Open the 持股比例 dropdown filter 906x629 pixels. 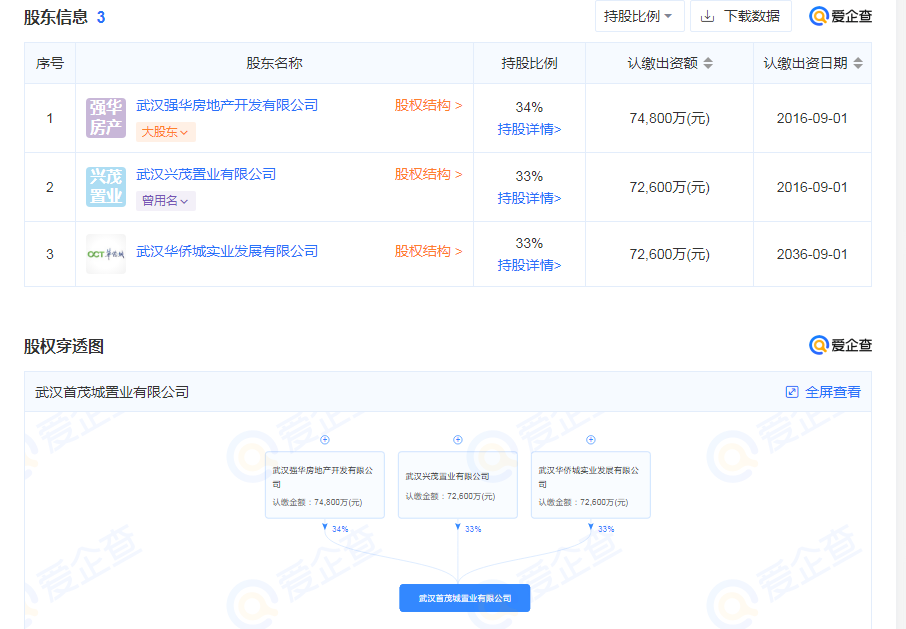pos(640,16)
